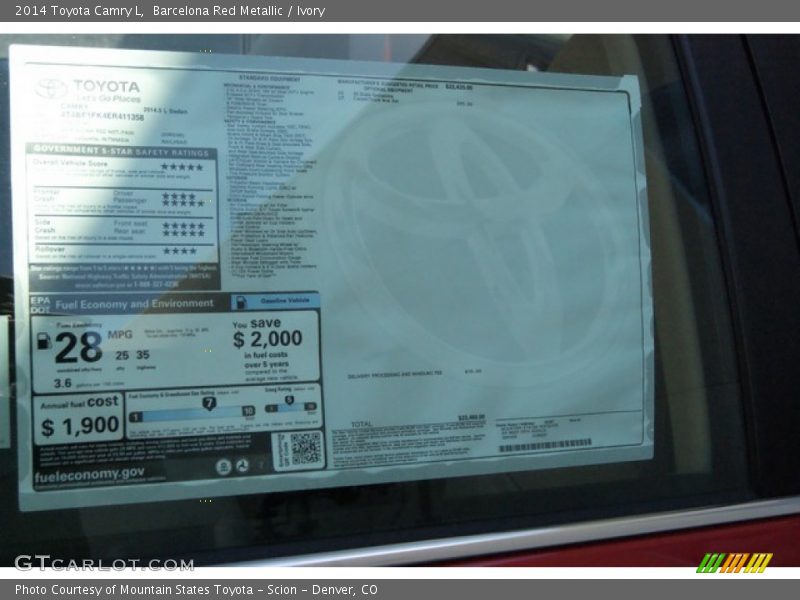This screenshot has width=800, height=600.
Task: Click 'Barcelona Red Metallic / Ivory' caption text
Action: [x=239, y=10]
